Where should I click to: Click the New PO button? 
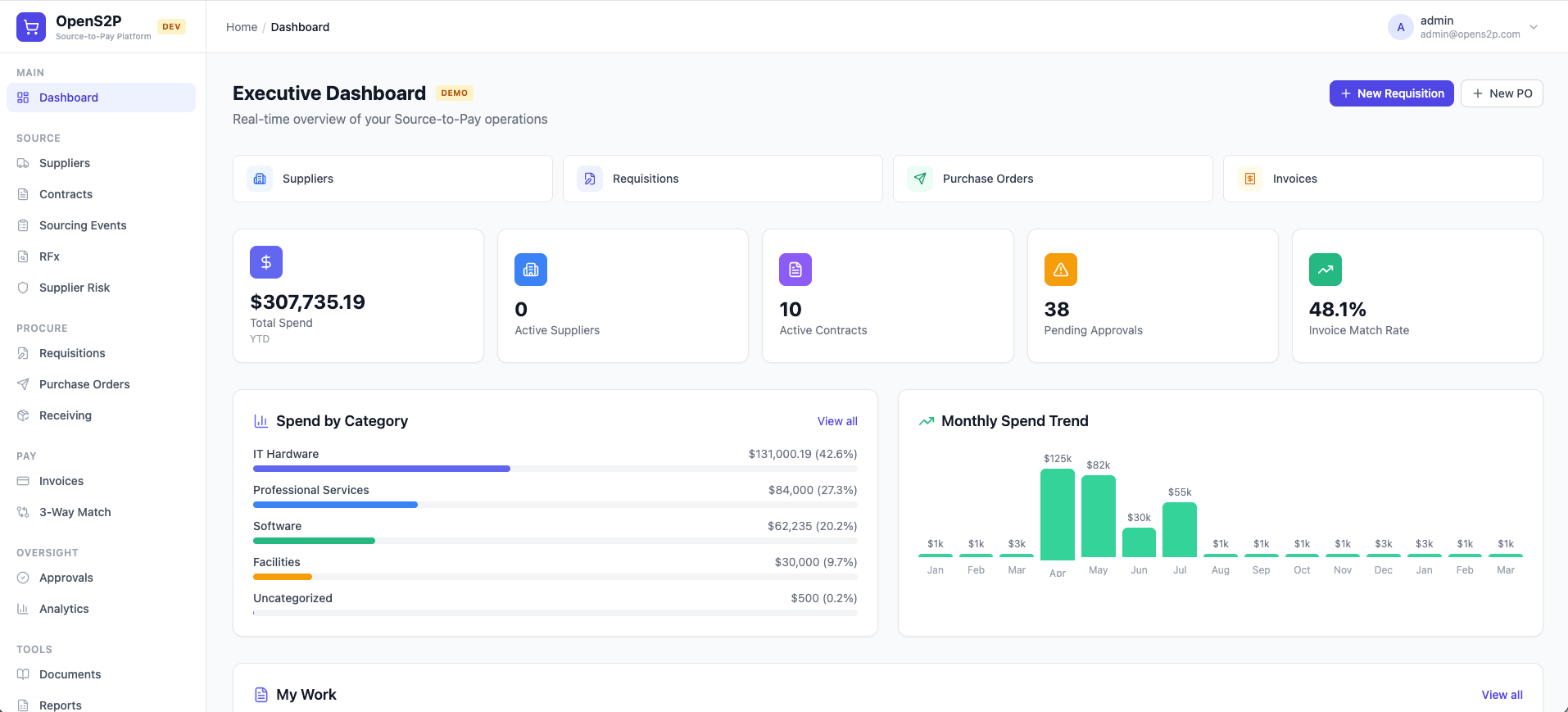(1502, 93)
